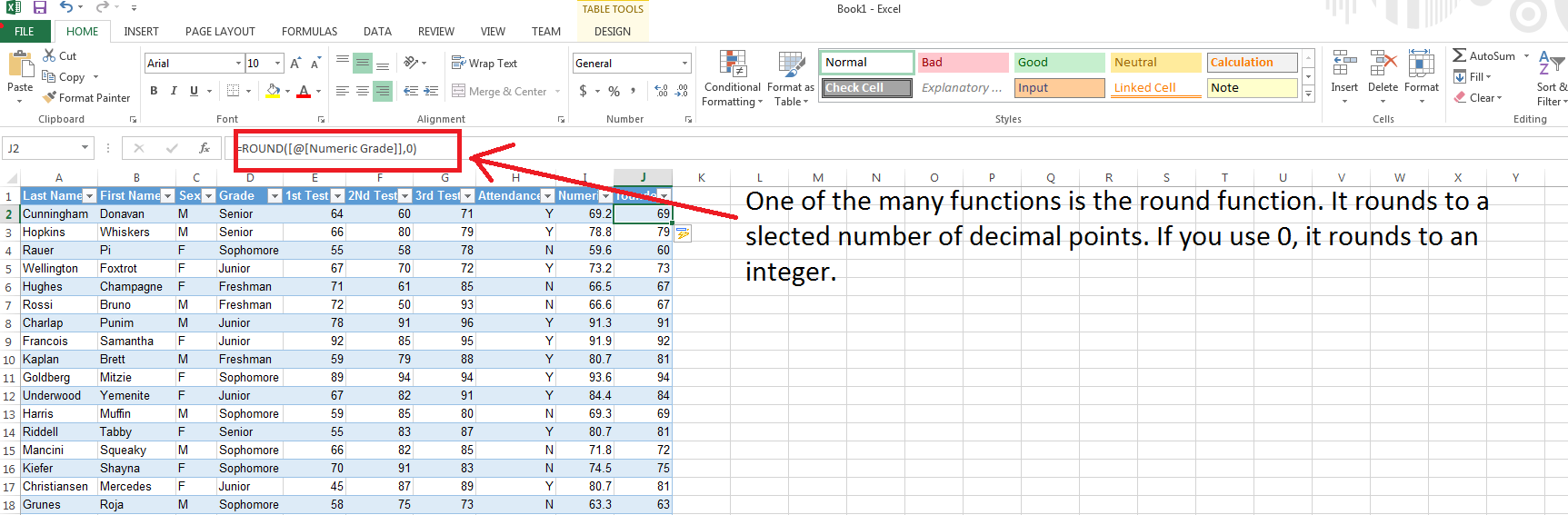Open the Format as Table menu
Viewport: 1568px width, 515px height.
(x=791, y=79)
